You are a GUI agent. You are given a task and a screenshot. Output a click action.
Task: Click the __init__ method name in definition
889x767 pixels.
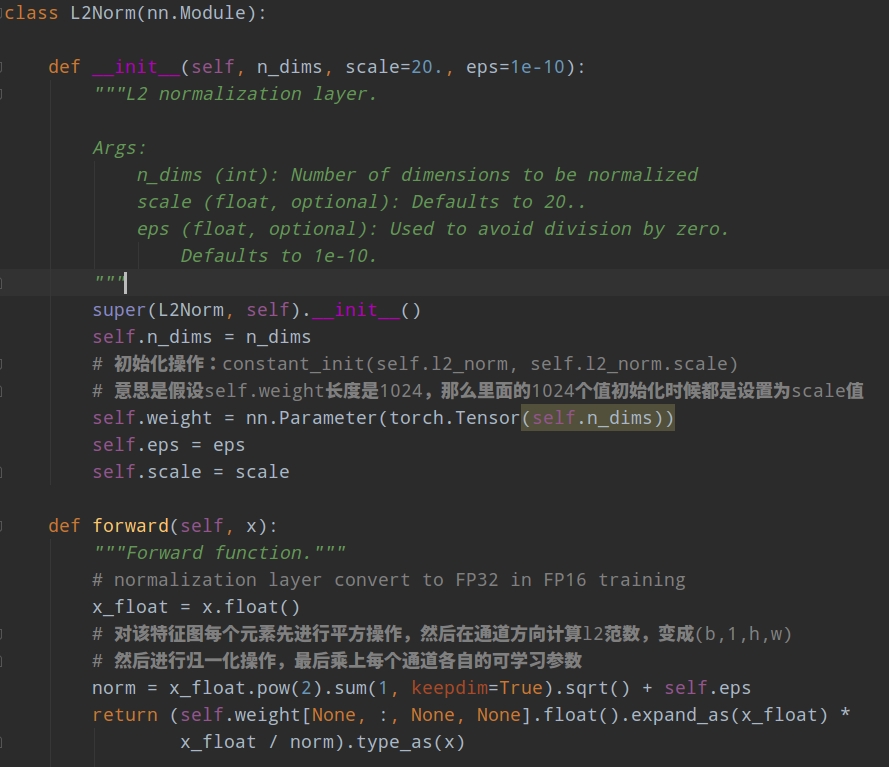pyautogui.click(x=136, y=68)
